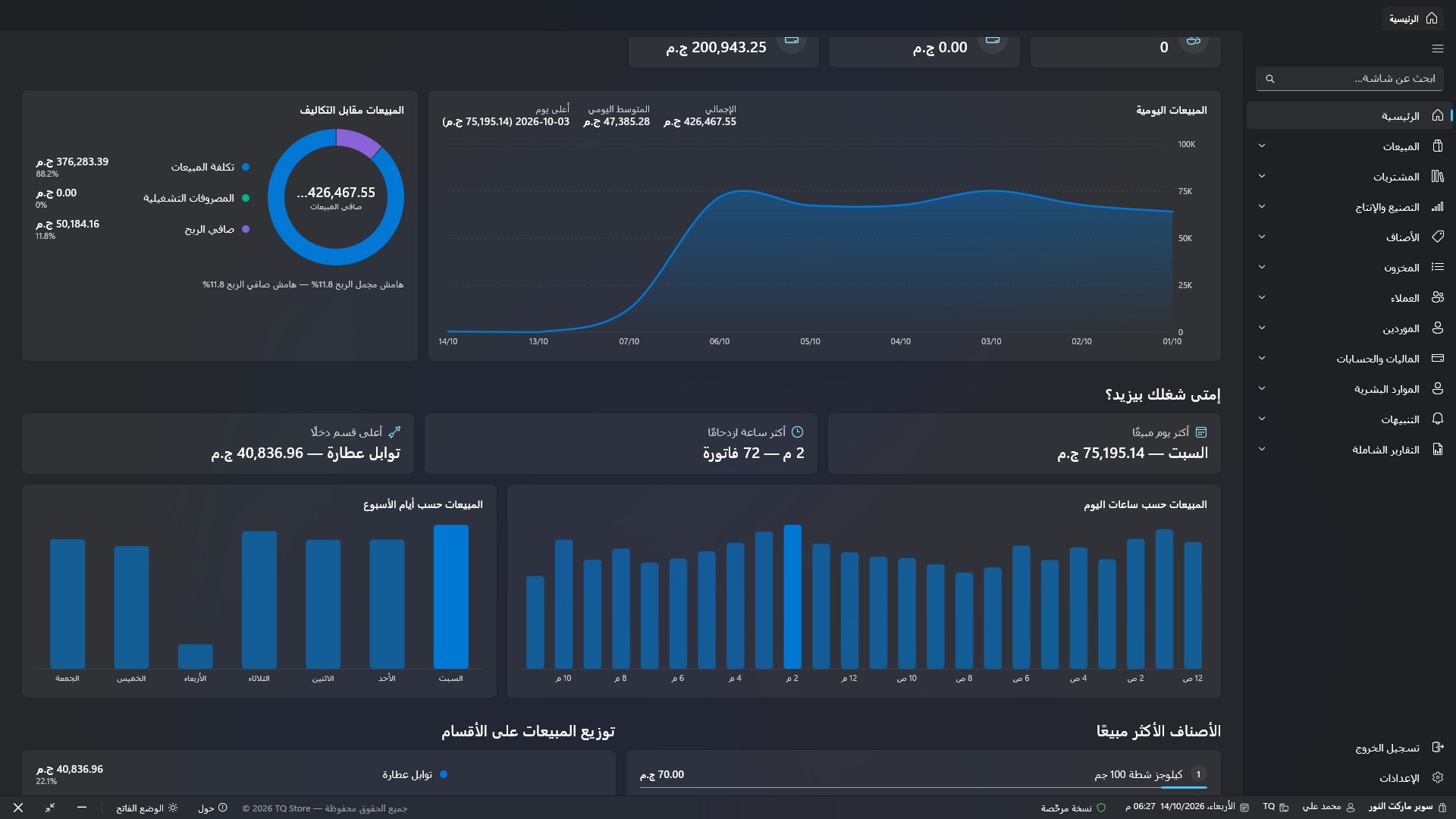Click the العملاء people icon
This screenshot has height=819, width=1456.
point(1437,297)
